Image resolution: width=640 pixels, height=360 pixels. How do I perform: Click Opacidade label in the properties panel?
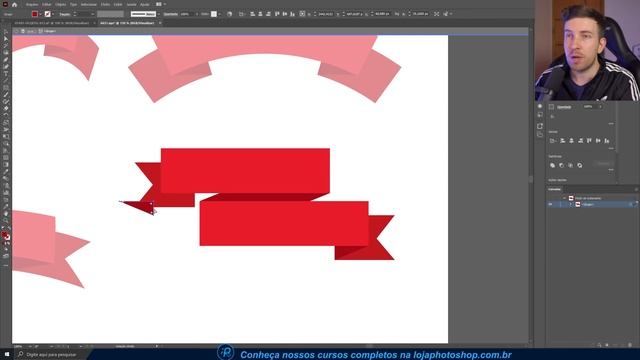point(564,107)
